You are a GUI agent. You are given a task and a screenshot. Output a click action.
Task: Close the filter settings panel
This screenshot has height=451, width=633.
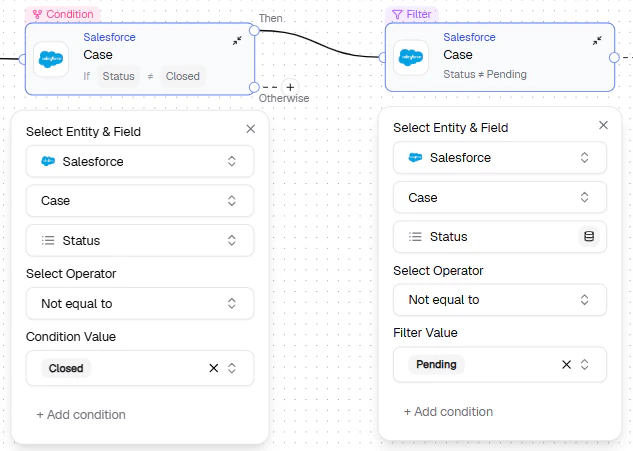[x=603, y=125]
